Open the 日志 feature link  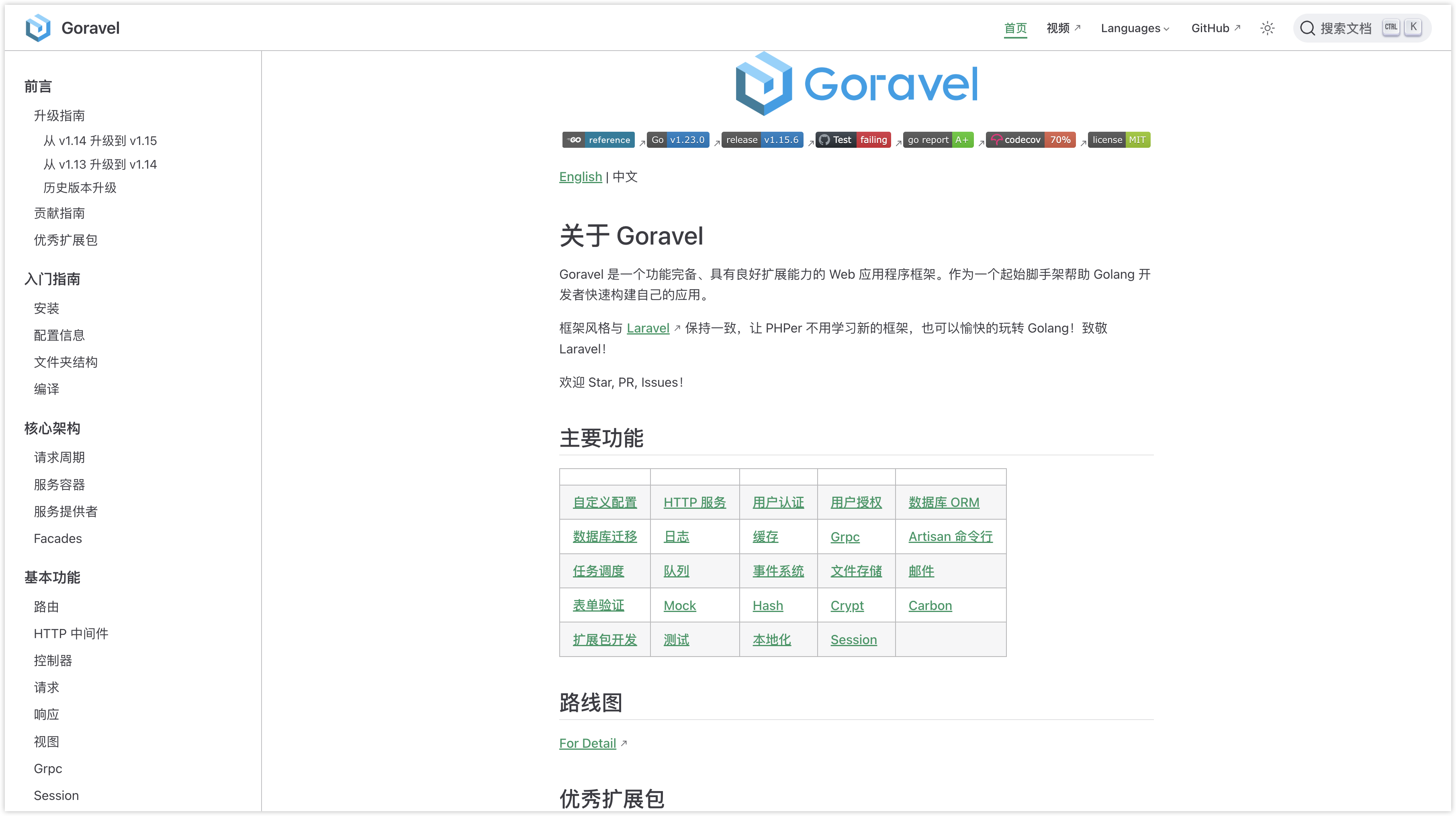tap(676, 536)
